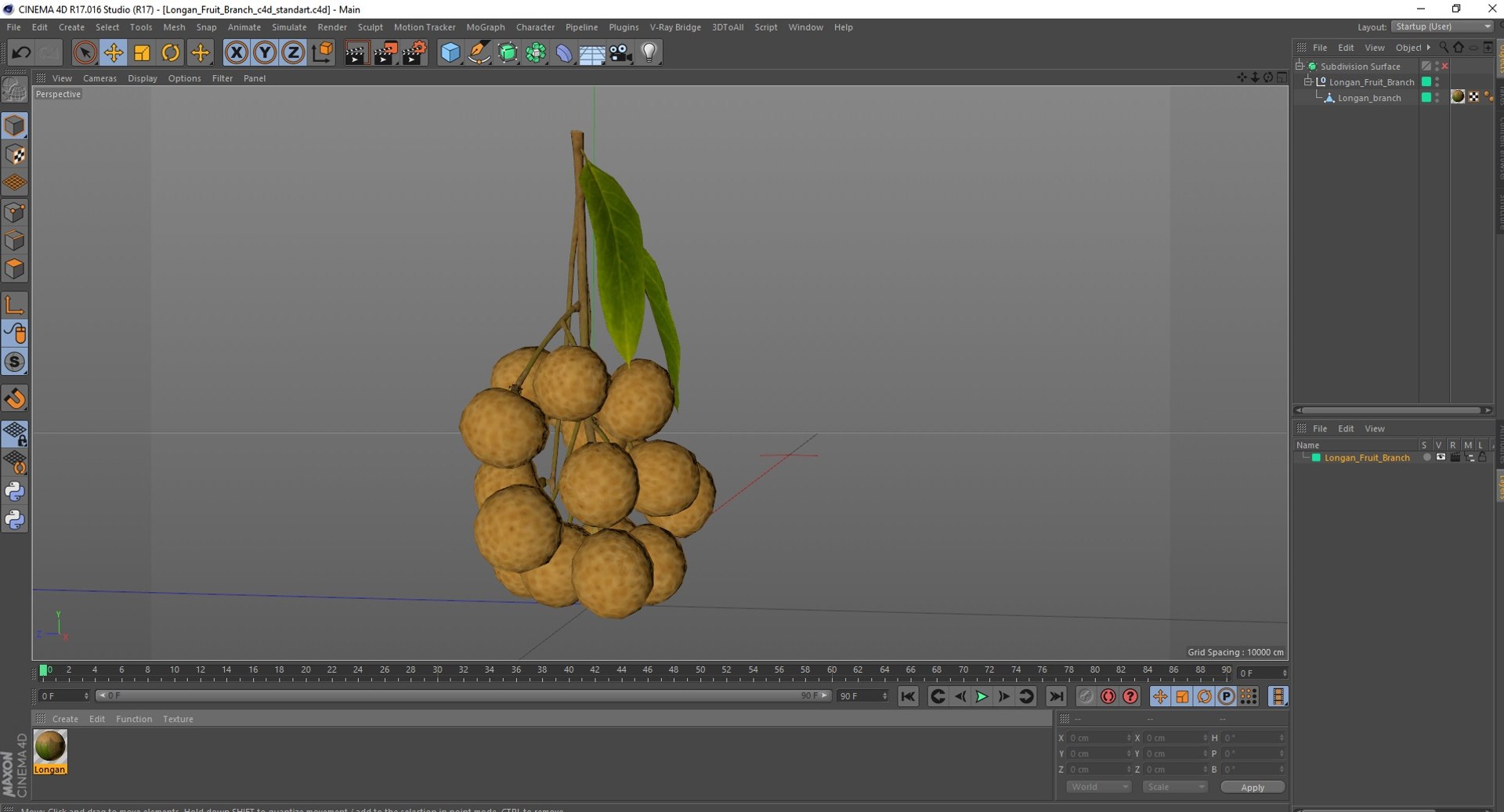Collapse the Longan_Fruit_Branch null node
Image resolution: width=1504 pixels, height=812 pixels.
(1307, 81)
